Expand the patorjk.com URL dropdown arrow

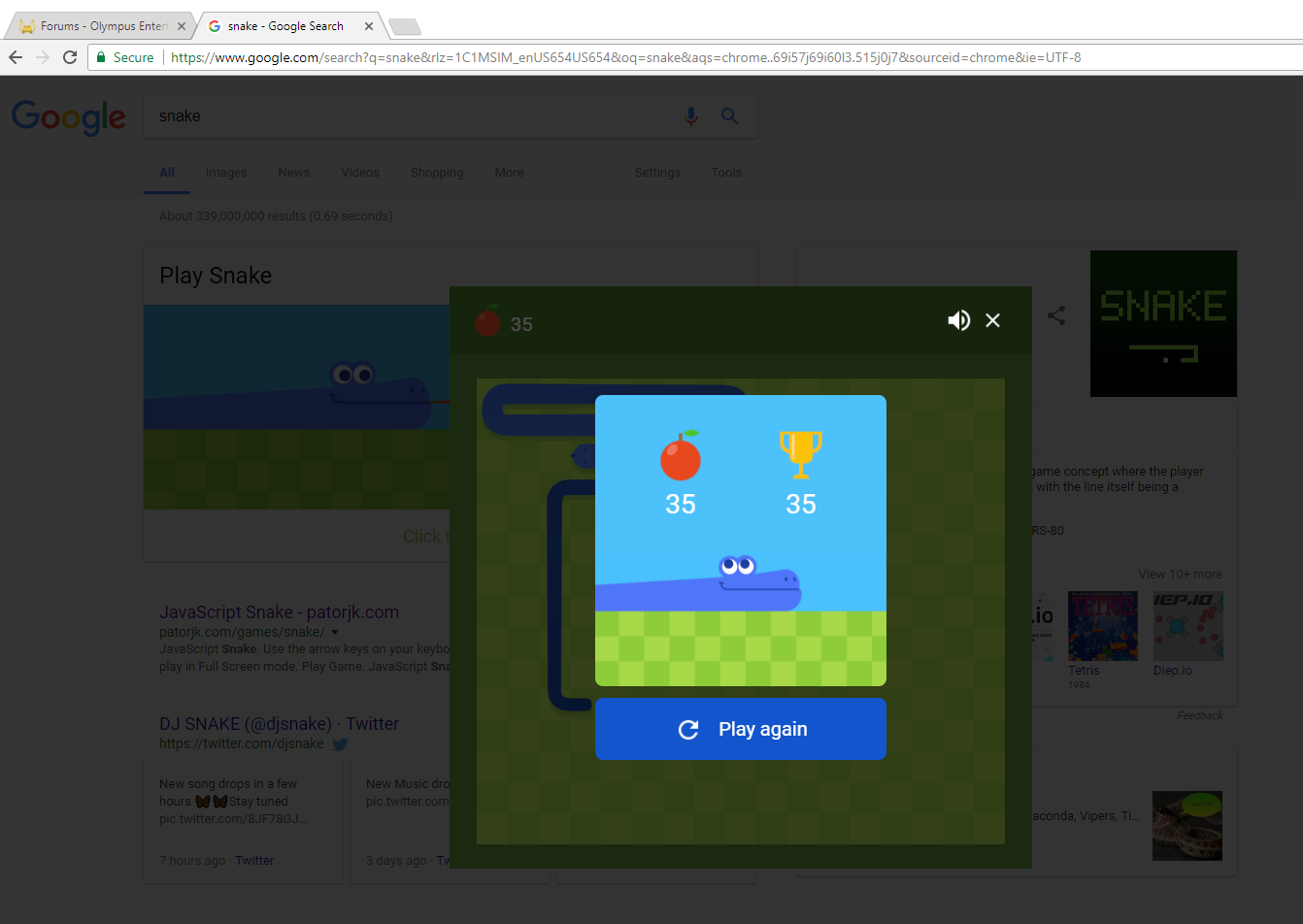[x=335, y=632]
